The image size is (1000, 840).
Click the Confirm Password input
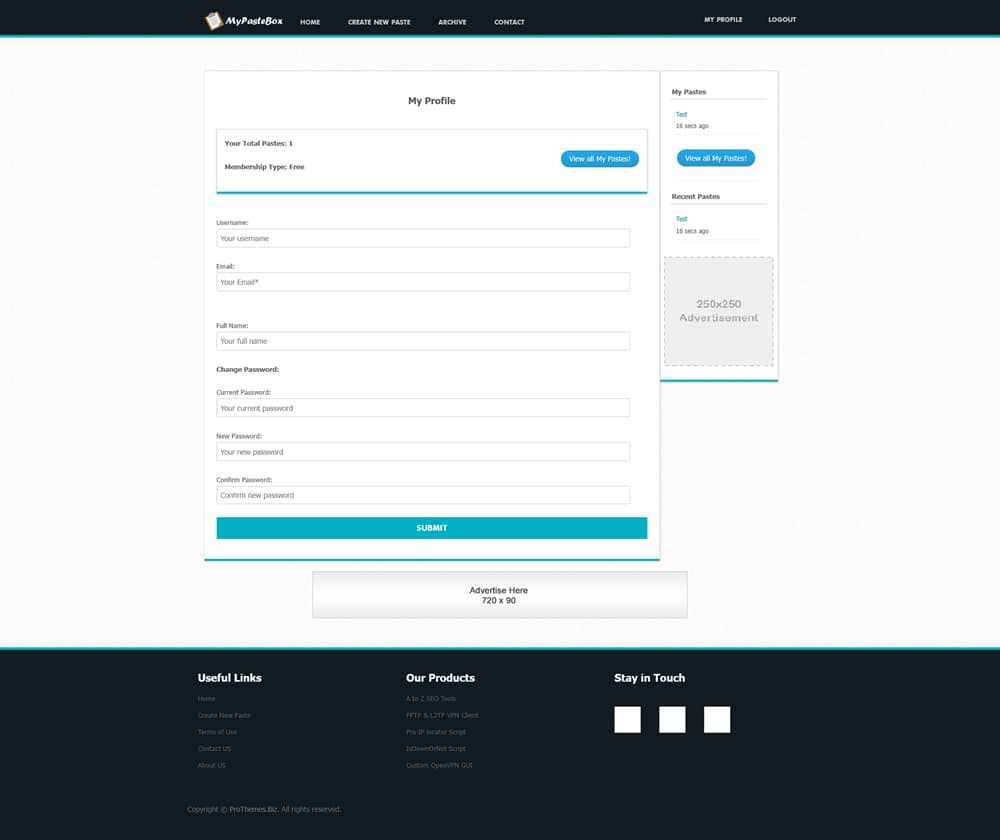coord(423,495)
